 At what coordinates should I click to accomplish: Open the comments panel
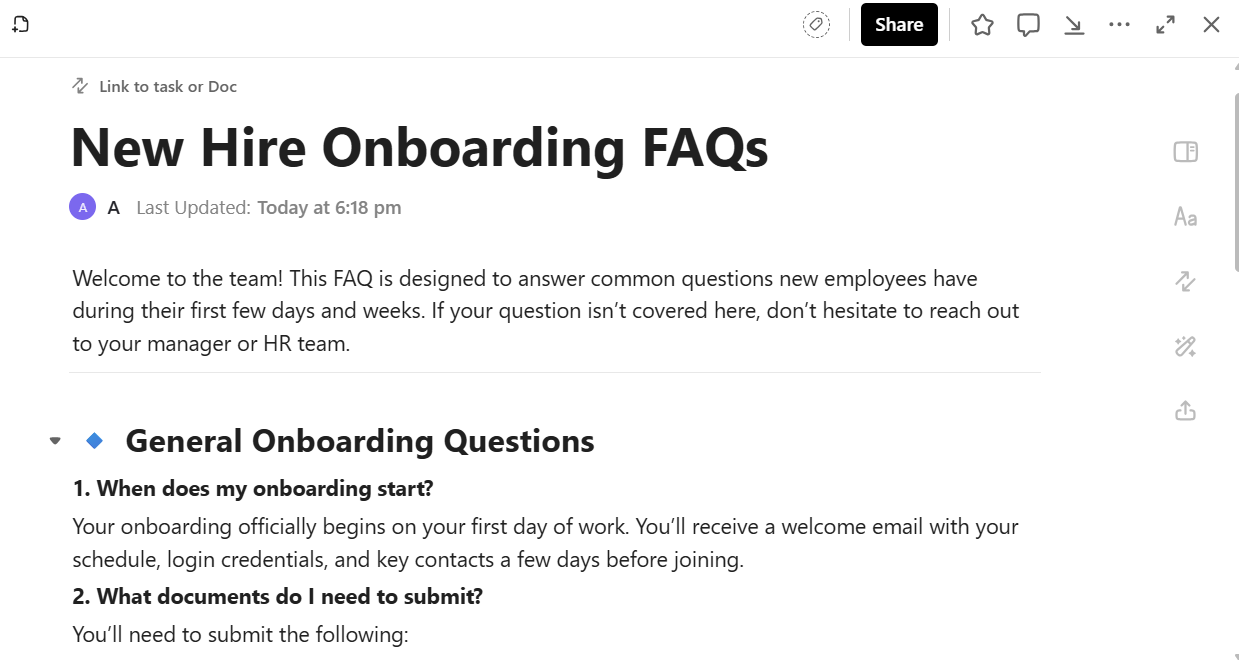click(x=1027, y=24)
